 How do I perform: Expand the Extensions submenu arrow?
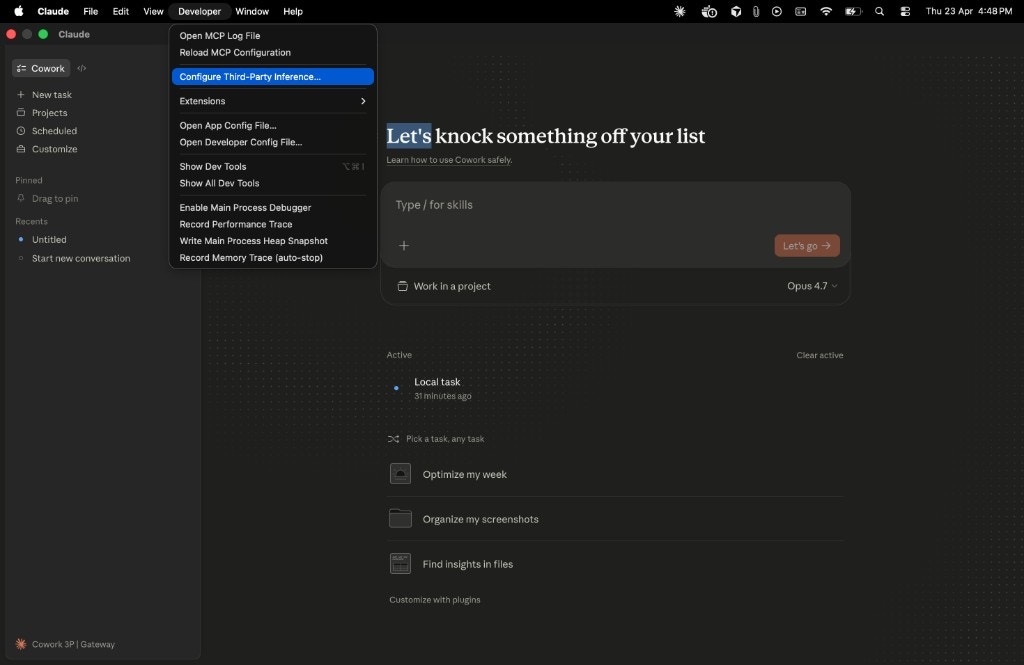(363, 101)
